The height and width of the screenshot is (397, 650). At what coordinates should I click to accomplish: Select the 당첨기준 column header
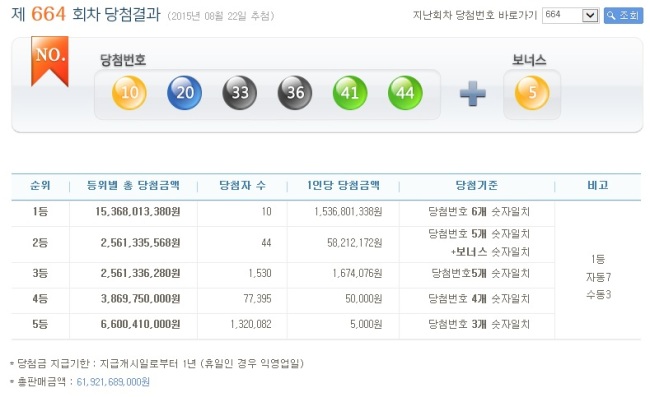click(476, 186)
